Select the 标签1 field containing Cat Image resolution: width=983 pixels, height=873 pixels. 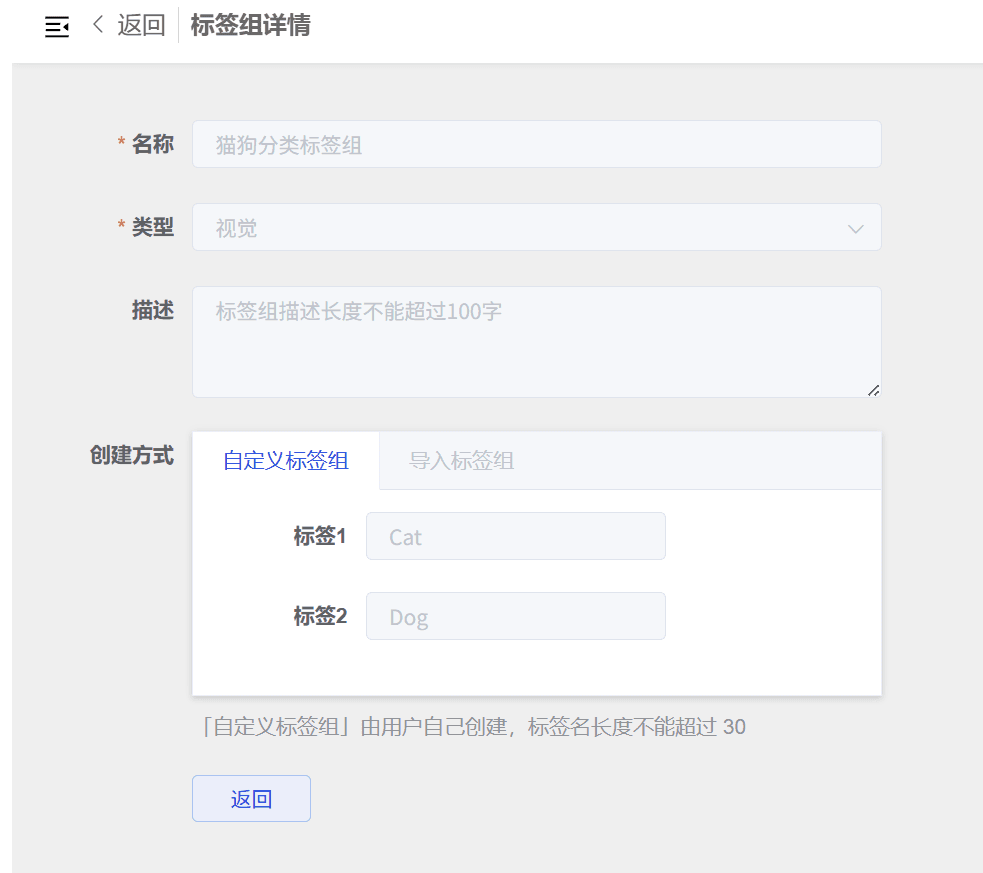pos(515,537)
